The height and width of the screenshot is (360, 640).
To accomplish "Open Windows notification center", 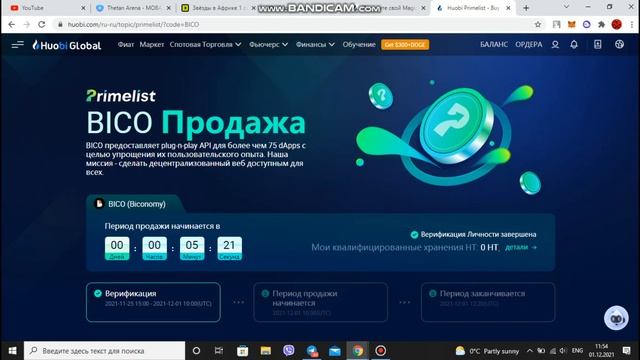I will (x=627, y=351).
